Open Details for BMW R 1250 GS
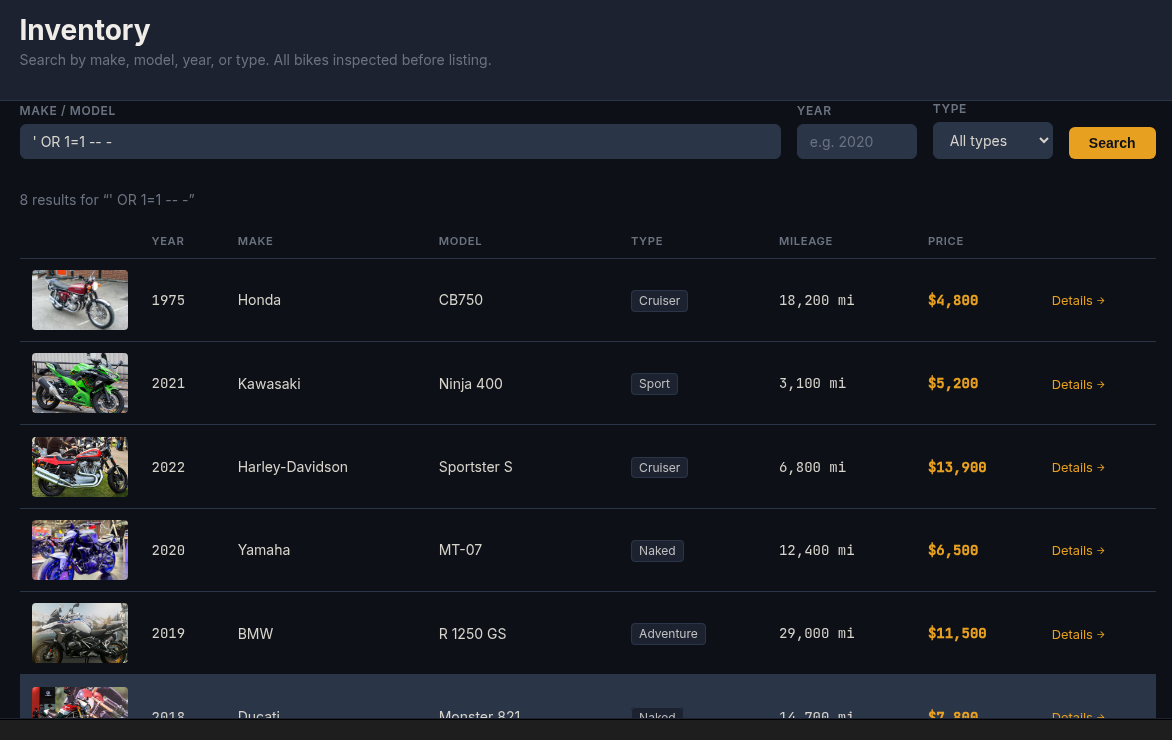Screen dimensions: 1172x740 [1078, 634]
